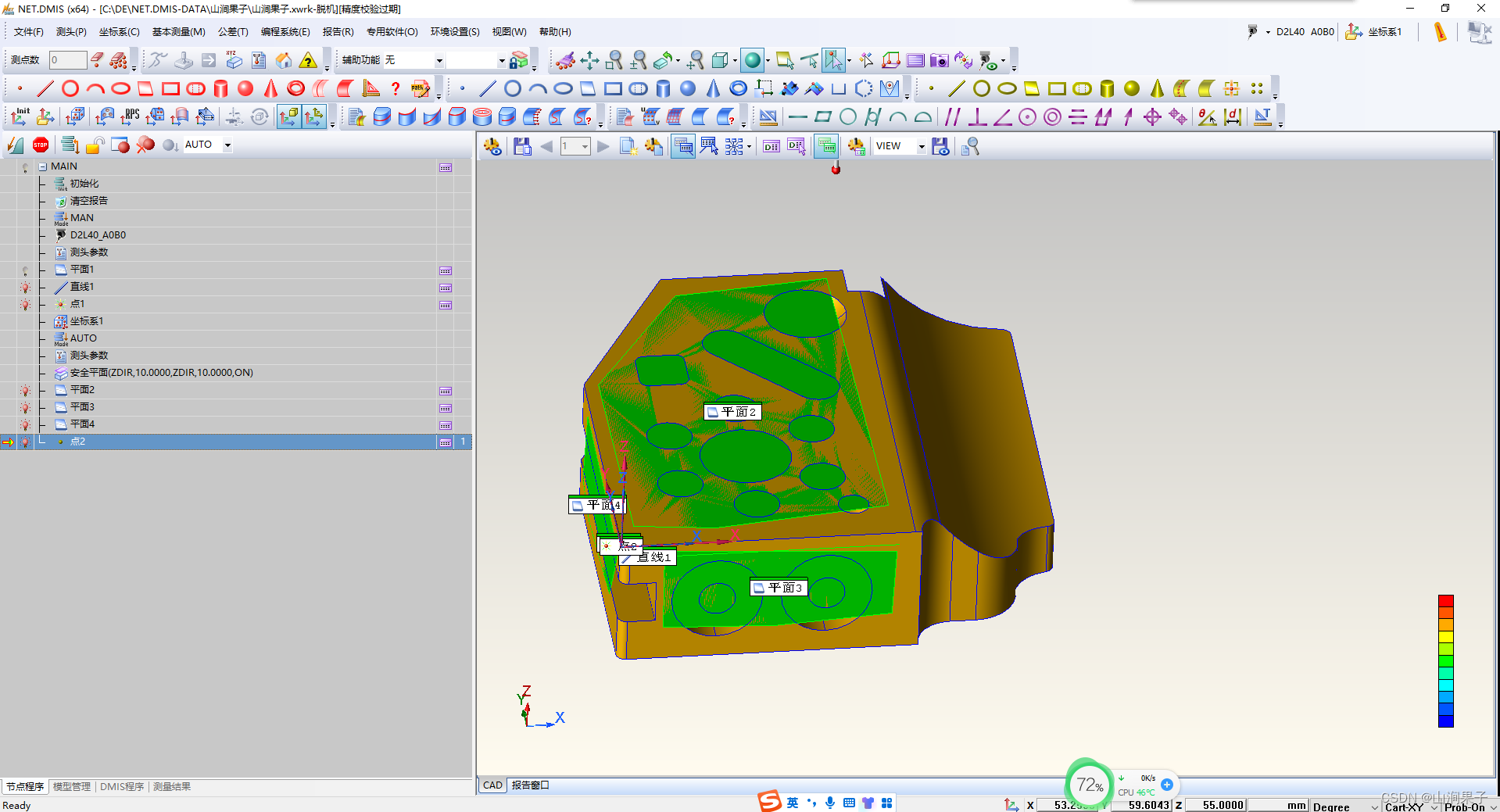The width and height of the screenshot is (1500, 812).
Task: Select the red measured circle tool
Action: (70, 88)
